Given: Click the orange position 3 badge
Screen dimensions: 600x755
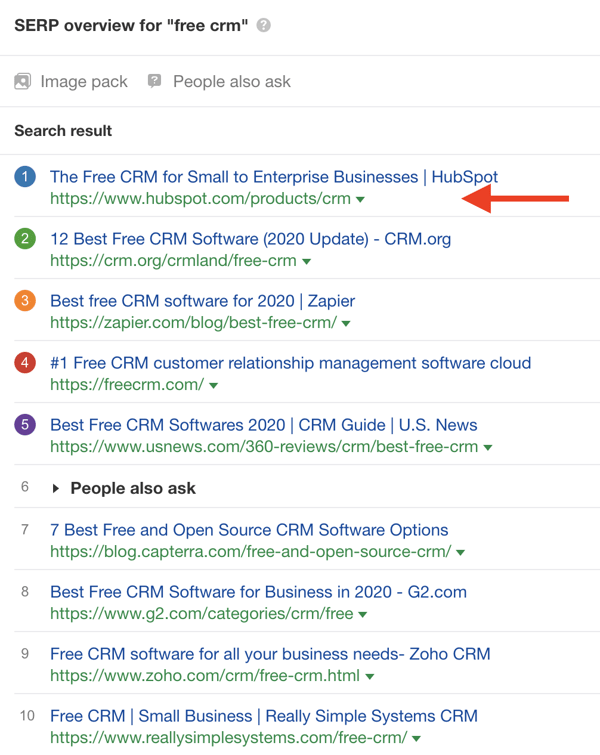Looking at the screenshot, I should [x=26, y=301].
